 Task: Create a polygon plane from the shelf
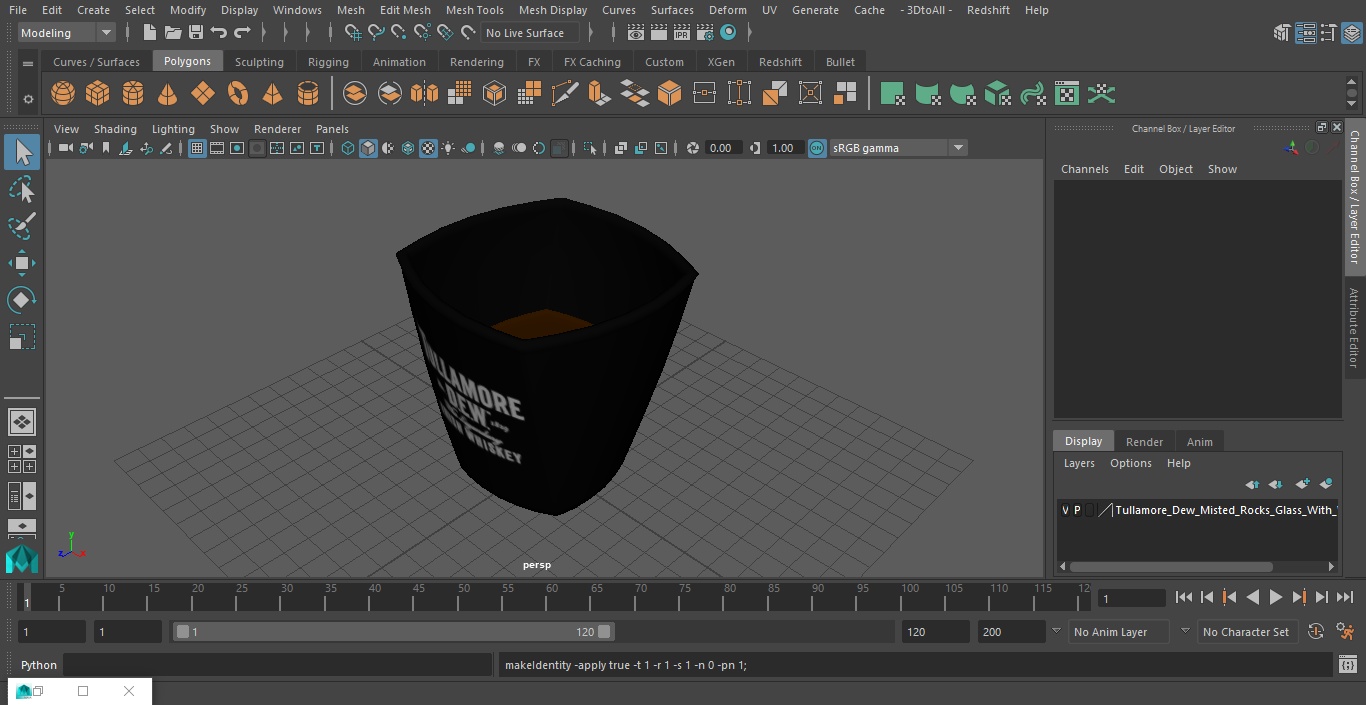203,94
